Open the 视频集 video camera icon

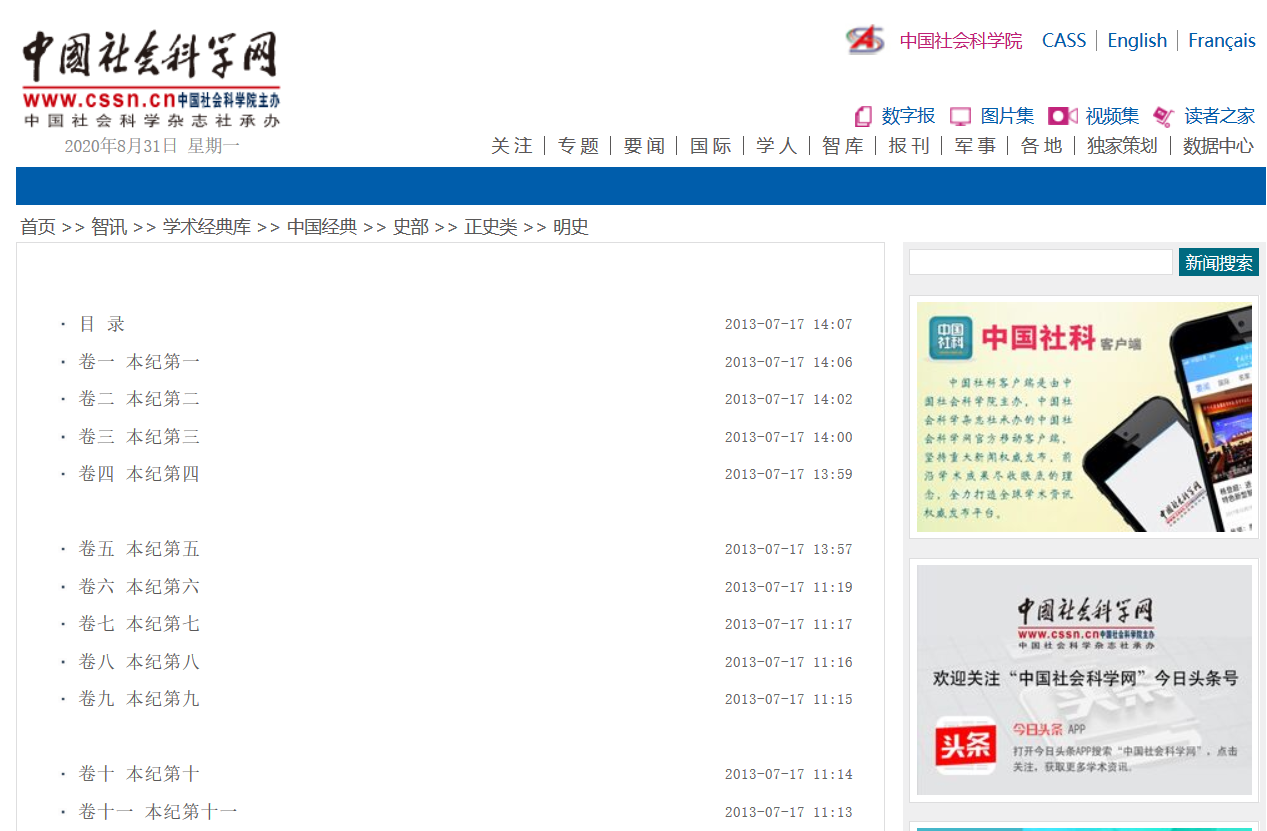point(1062,116)
